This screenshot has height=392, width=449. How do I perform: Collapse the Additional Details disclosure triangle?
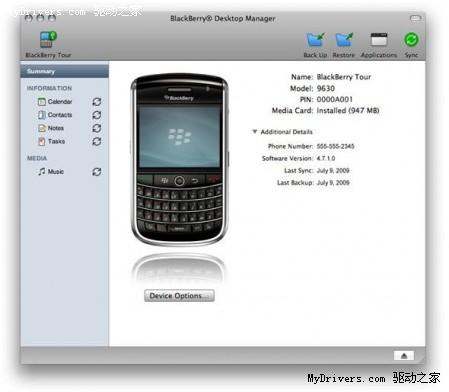click(255, 132)
